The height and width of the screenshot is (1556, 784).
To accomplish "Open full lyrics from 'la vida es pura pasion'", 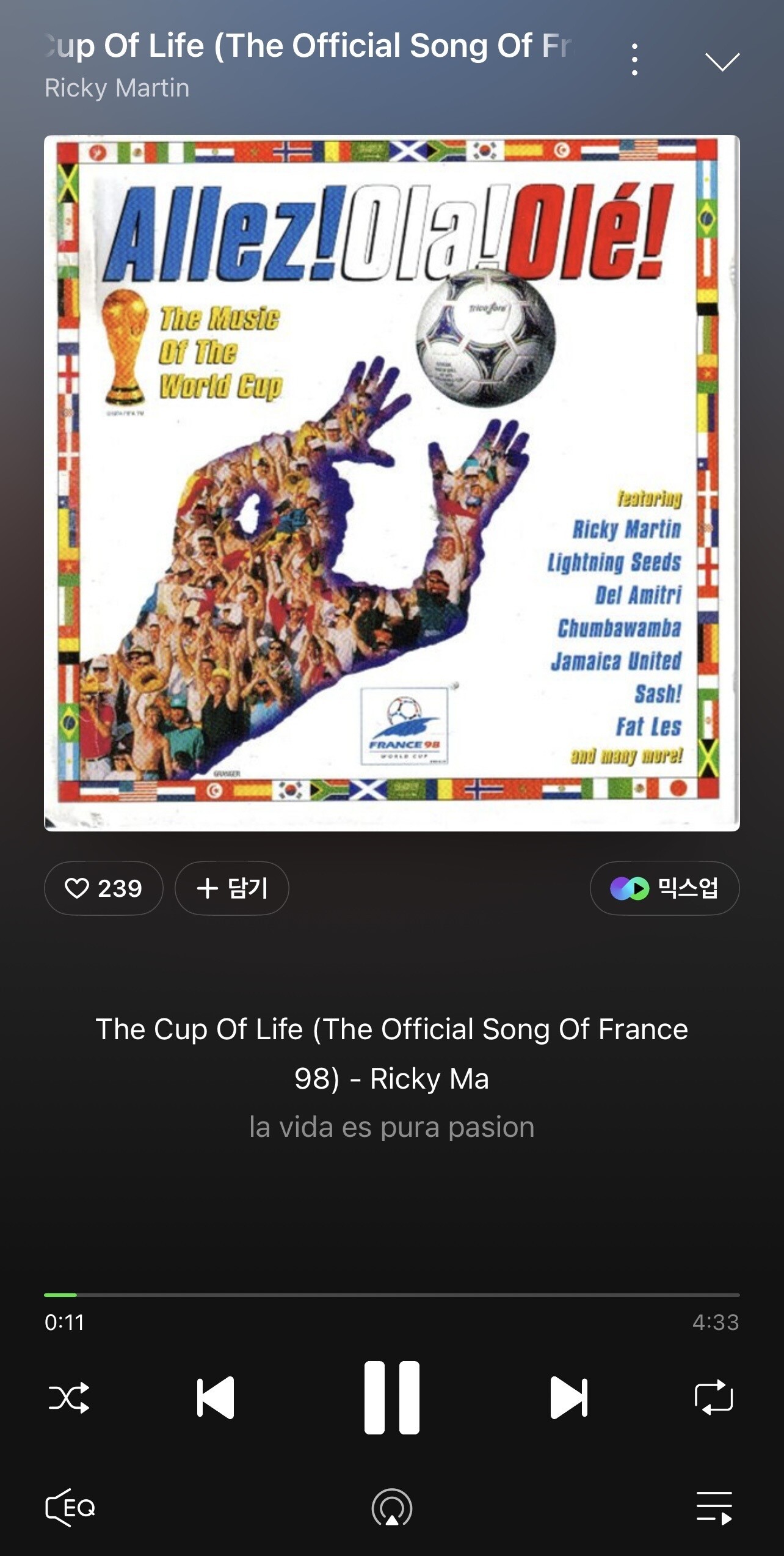I will (x=391, y=1127).
